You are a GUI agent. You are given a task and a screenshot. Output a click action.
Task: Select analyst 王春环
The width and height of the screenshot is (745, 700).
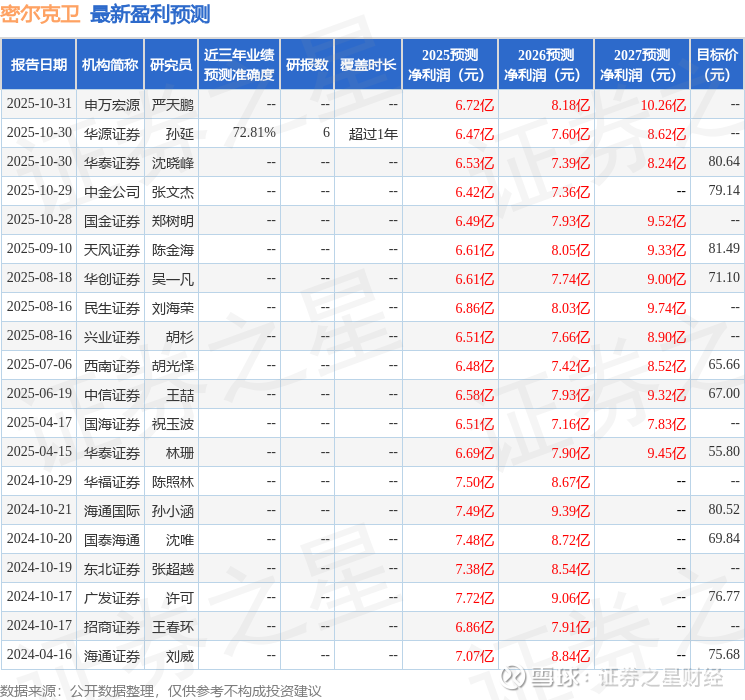pyautogui.click(x=173, y=627)
